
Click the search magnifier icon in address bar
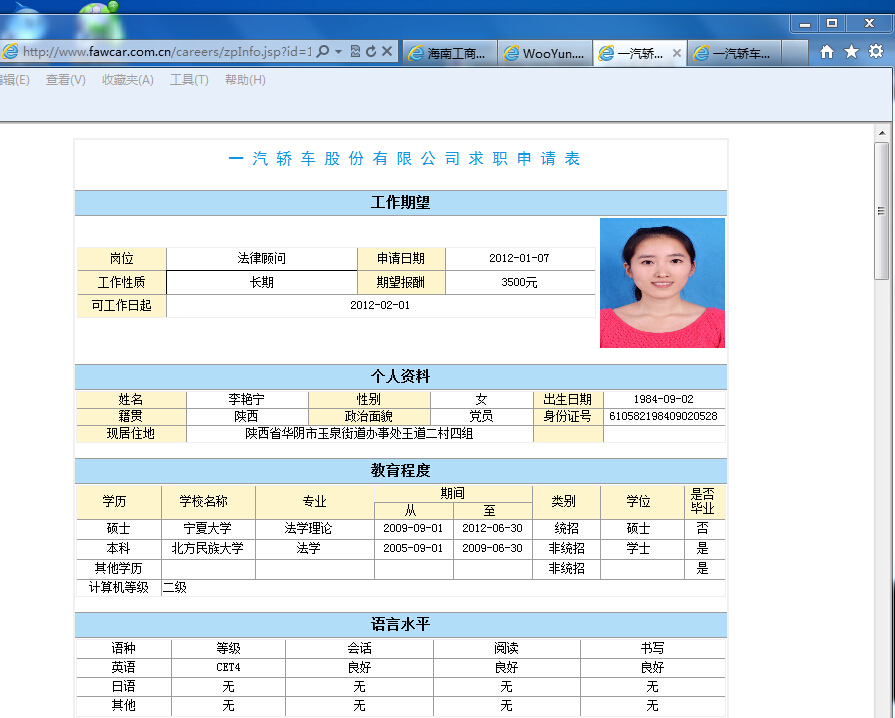pyautogui.click(x=323, y=51)
